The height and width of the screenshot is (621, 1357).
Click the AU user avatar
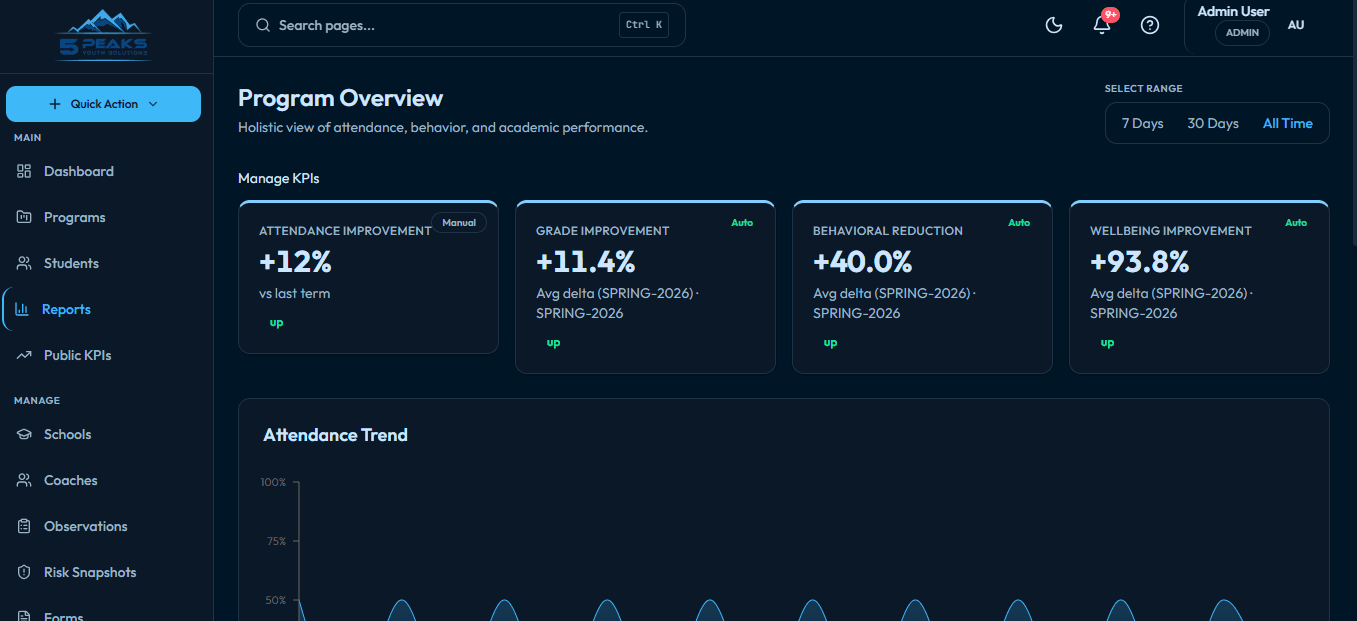coord(1296,25)
